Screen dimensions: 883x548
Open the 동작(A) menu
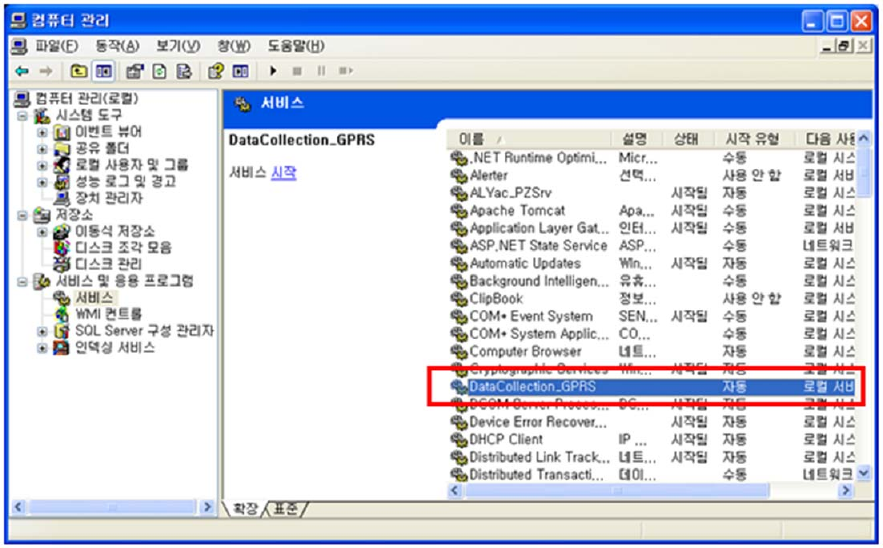[117, 46]
